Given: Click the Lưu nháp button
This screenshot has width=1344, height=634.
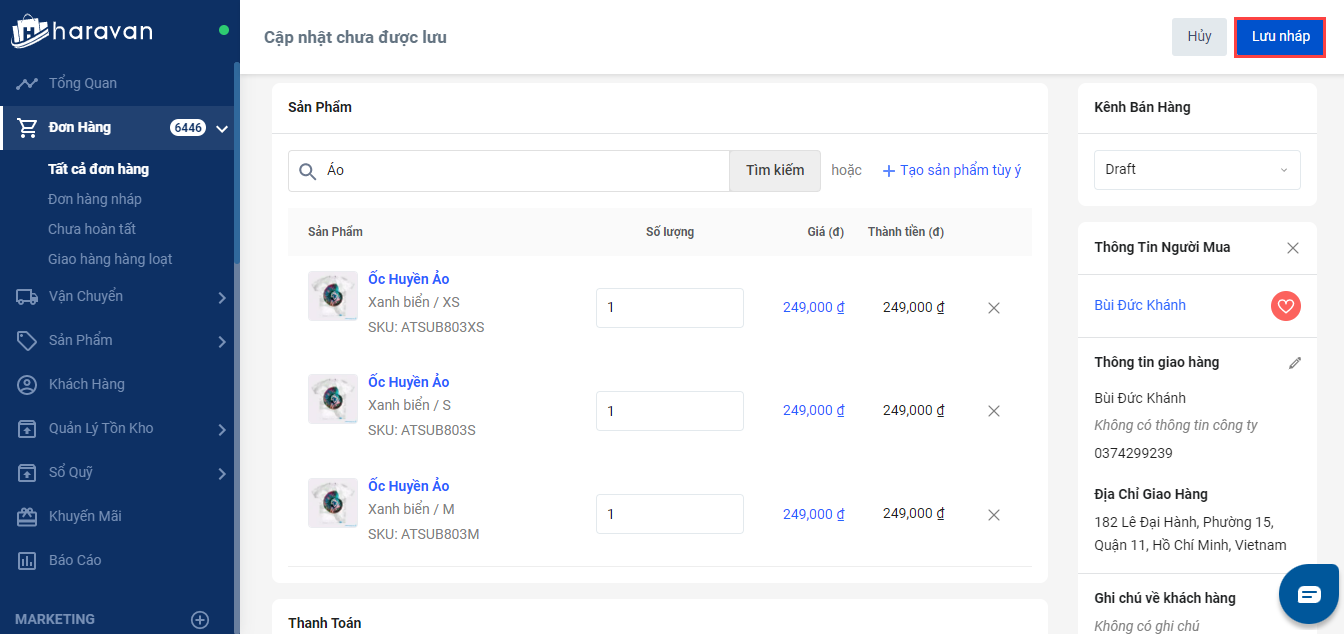Looking at the screenshot, I should tap(1280, 37).
